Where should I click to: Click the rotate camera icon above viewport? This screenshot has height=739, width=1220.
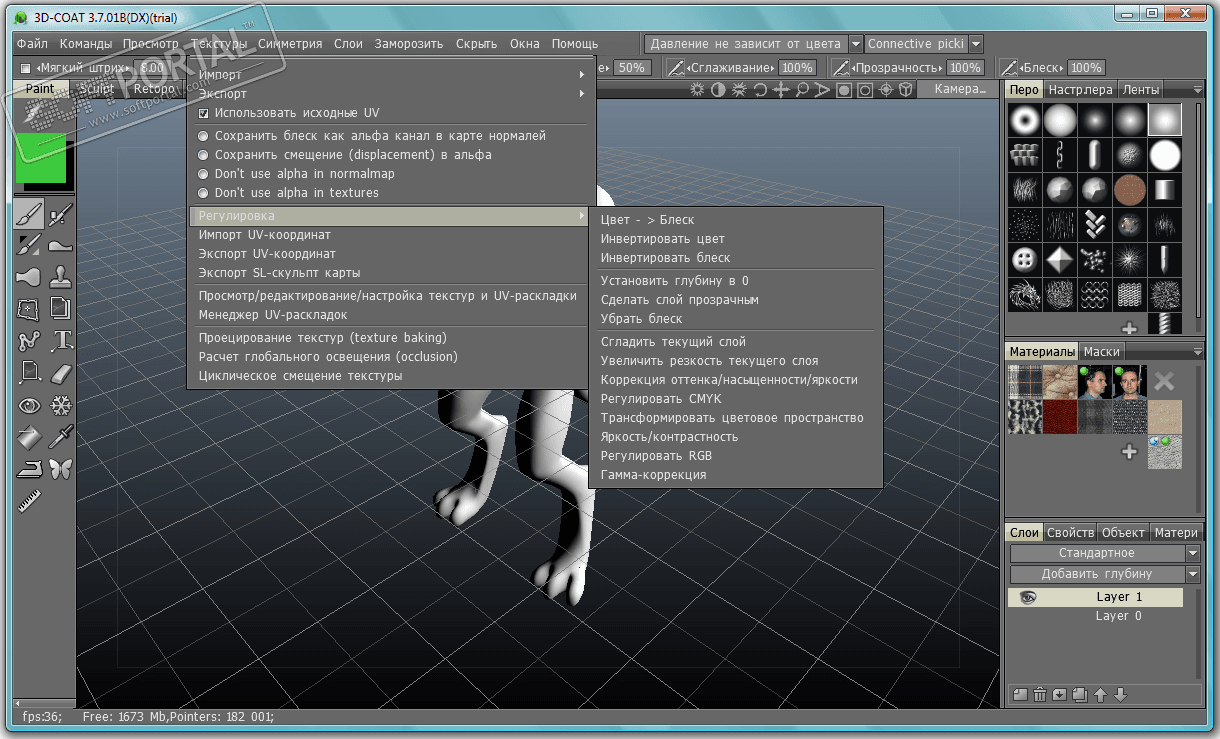click(760, 90)
